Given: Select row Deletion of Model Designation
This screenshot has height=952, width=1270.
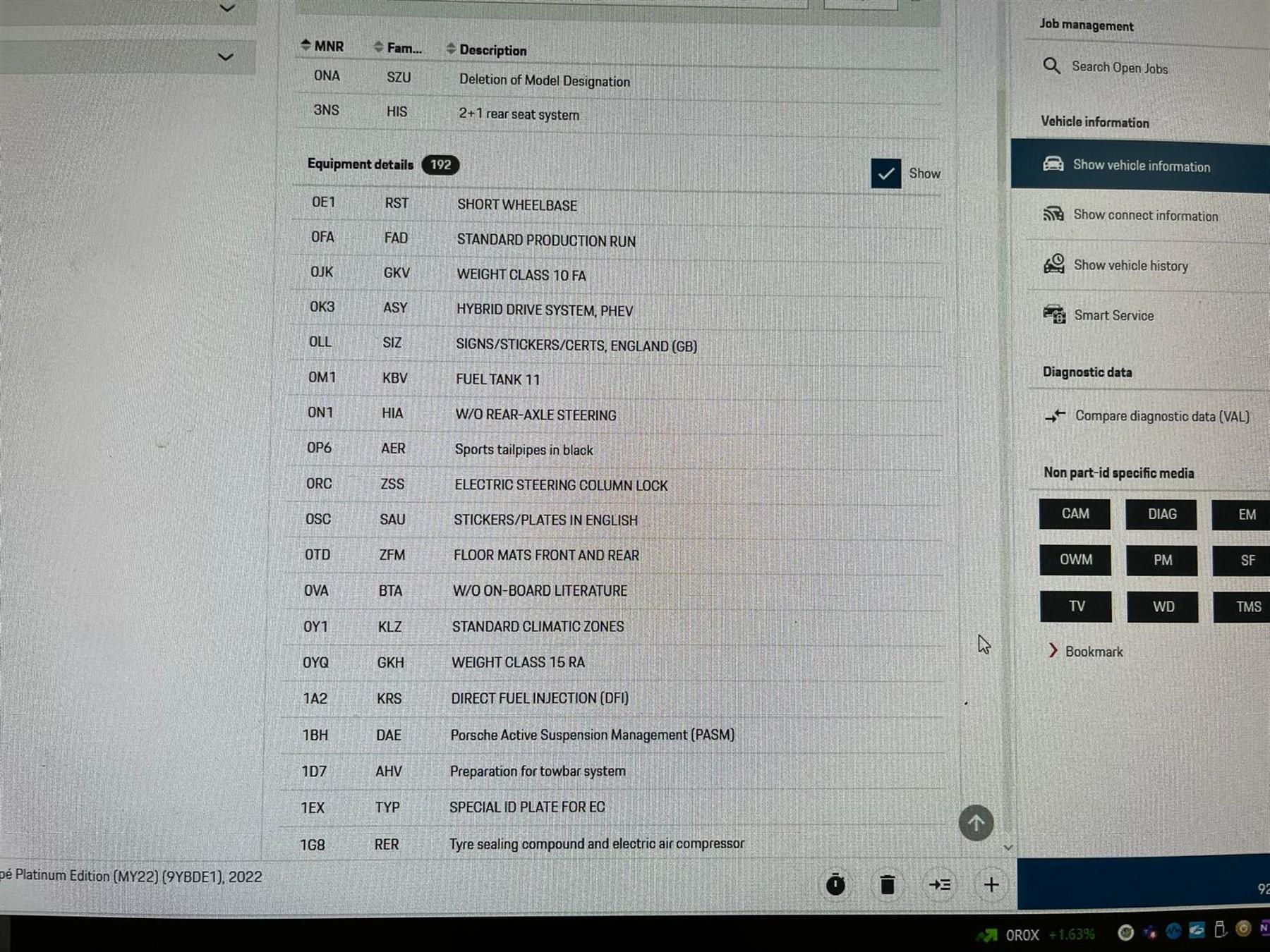Looking at the screenshot, I should (617, 79).
